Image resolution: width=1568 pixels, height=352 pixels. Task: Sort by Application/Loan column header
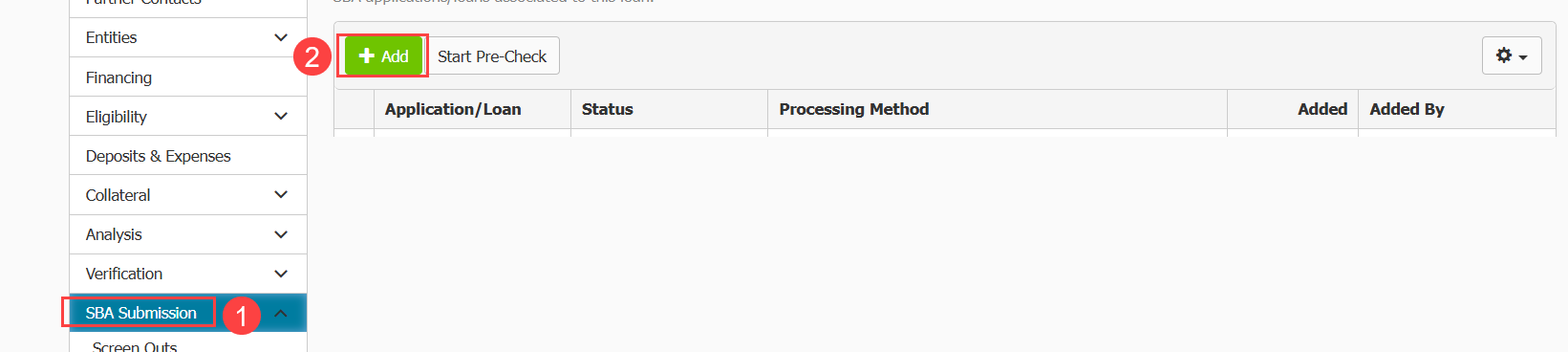(x=453, y=109)
